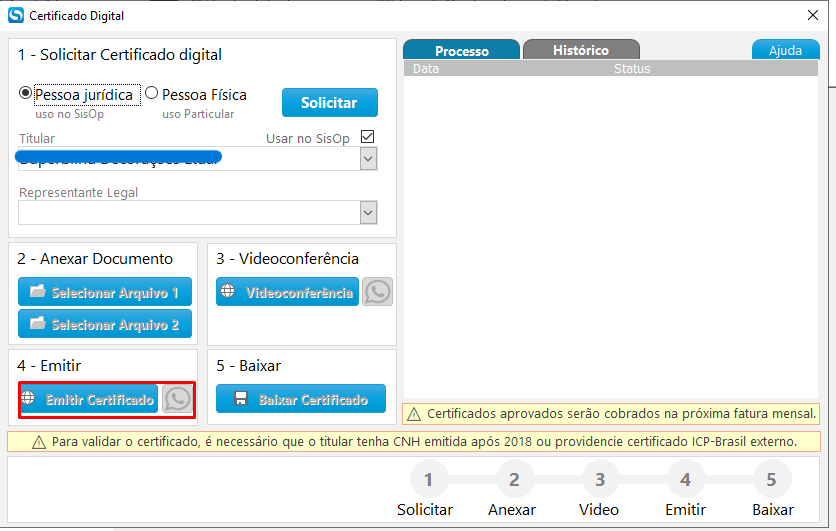Click the Ajuda help button

[x=785, y=50]
